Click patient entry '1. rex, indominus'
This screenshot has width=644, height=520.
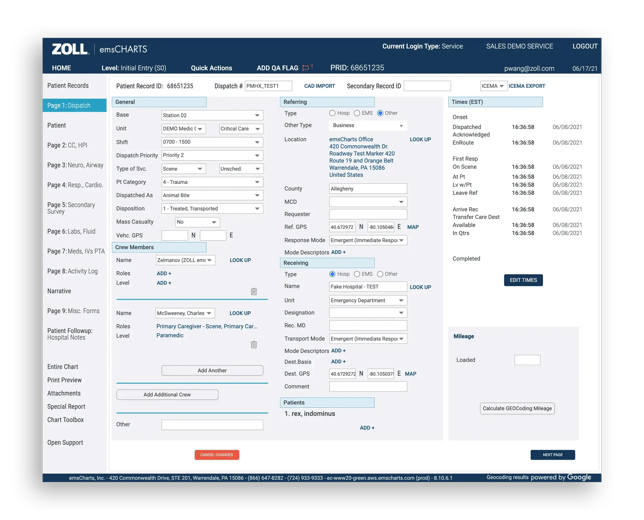click(x=310, y=414)
